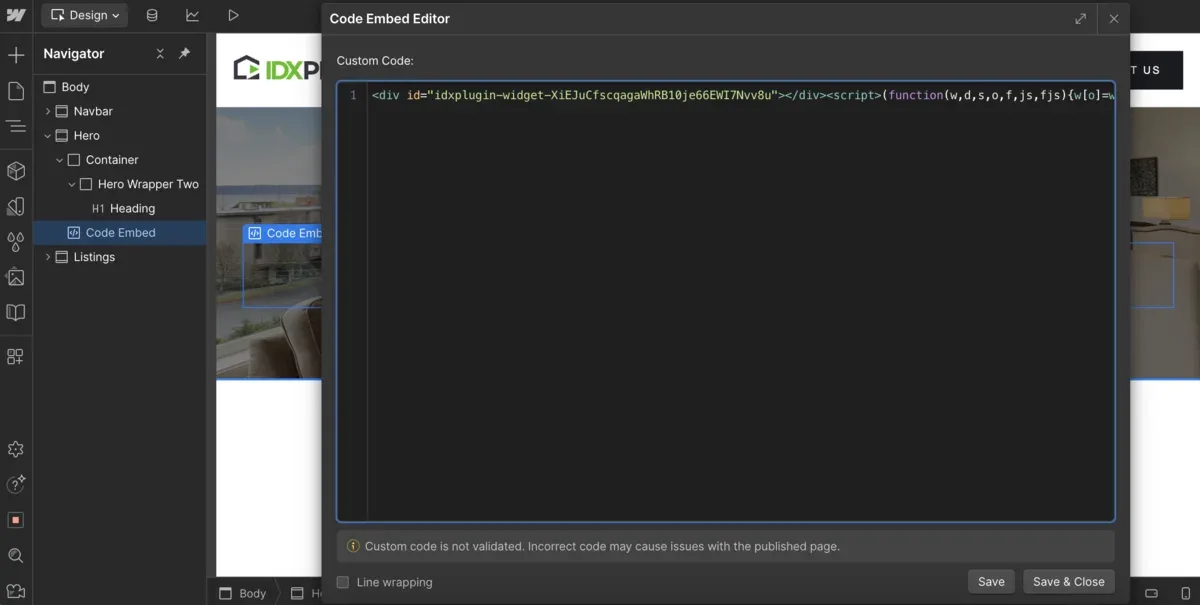The image size is (1200, 605).
Task: Collapse the Hero Wrapper Two node
Action: 72,184
